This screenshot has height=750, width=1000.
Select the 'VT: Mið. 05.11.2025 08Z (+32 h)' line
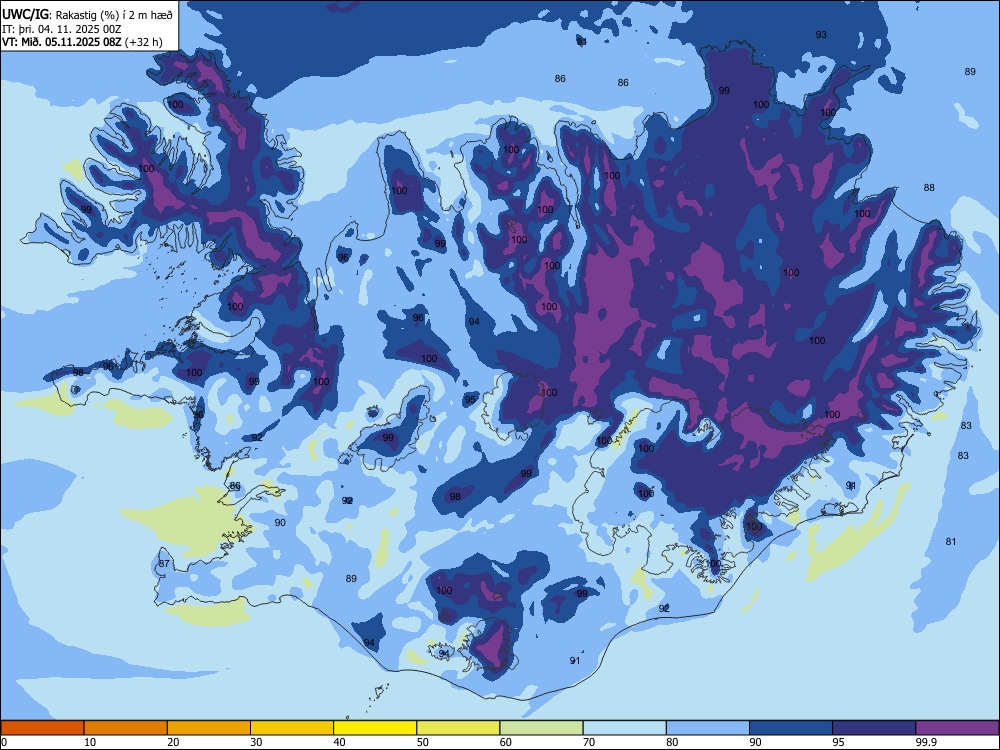[82, 42]
